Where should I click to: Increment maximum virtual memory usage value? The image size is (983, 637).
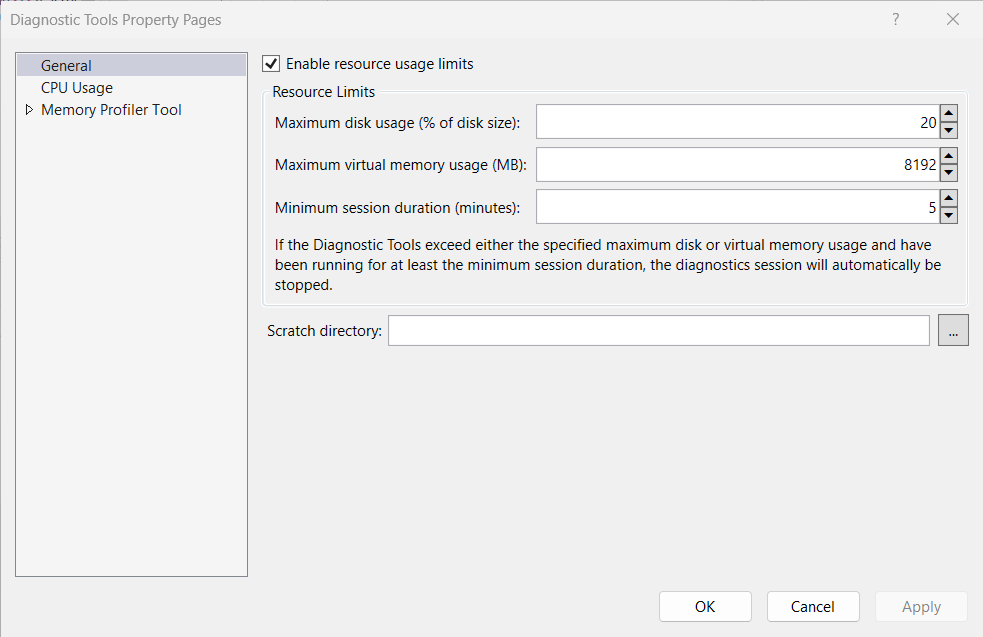(947, 157)
